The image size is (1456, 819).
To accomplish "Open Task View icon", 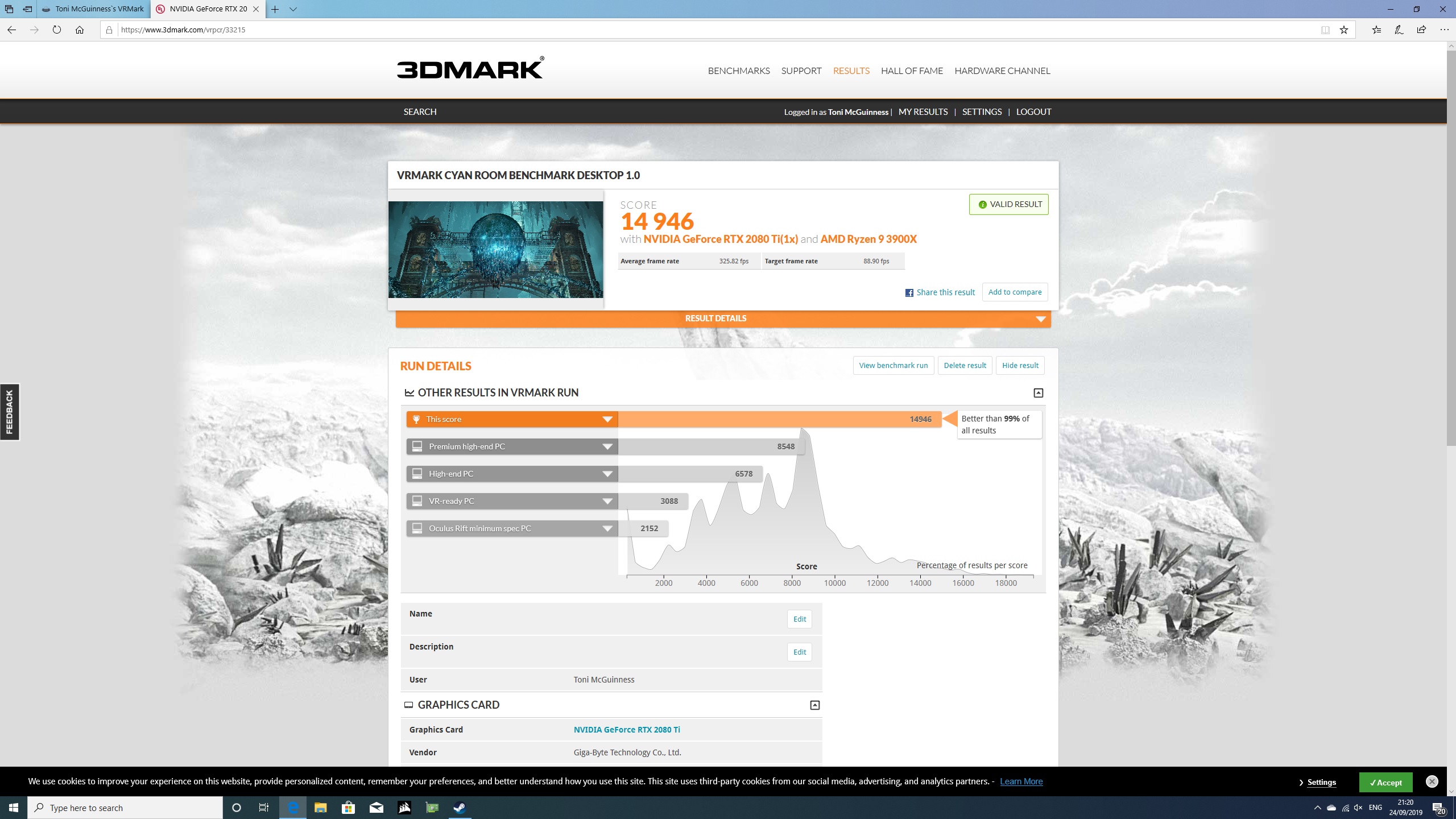I will 264,808.
